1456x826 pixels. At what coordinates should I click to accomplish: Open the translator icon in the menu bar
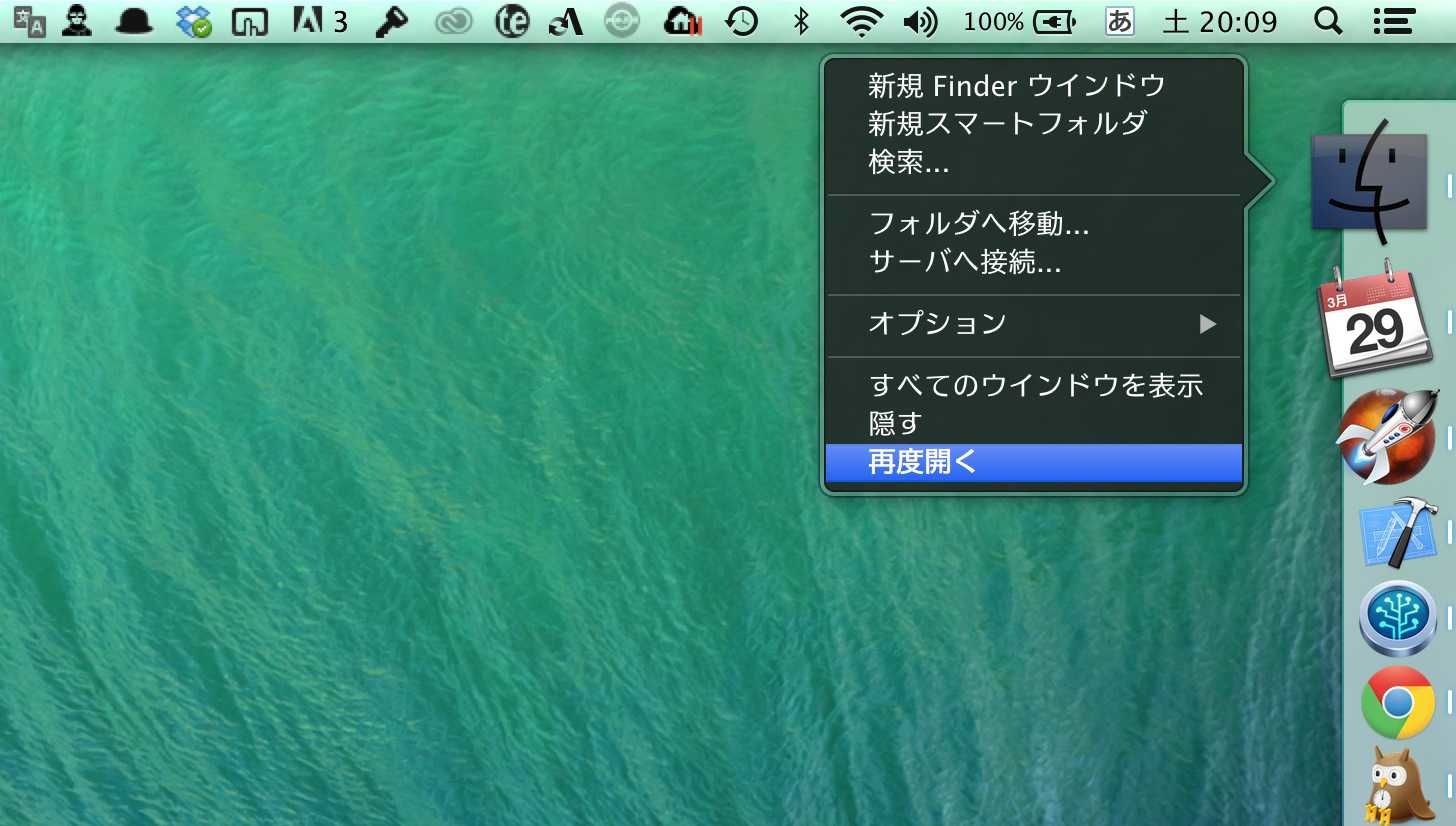[x=29, y=21]
